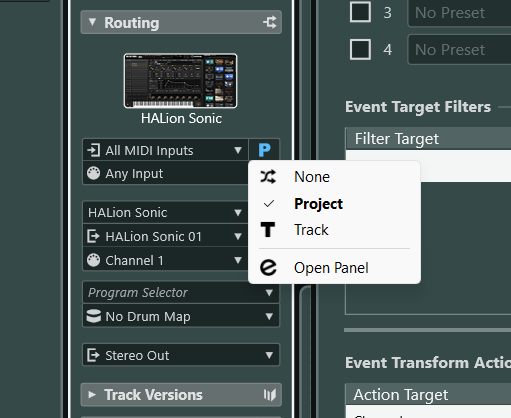Image resolution: width=511 pixels, height=418 pixels.
Task: Open the HALion Sonic 01 output dropdown
Action: click(165, 236)
